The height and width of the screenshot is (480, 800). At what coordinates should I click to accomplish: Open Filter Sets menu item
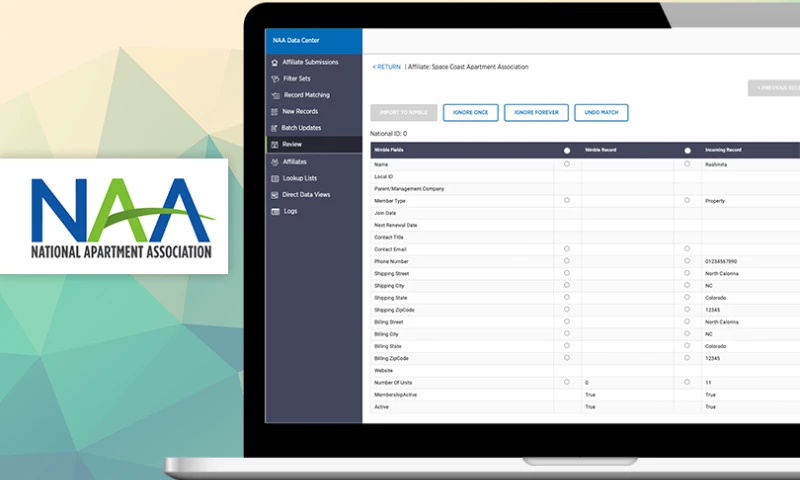pos(296,79)
